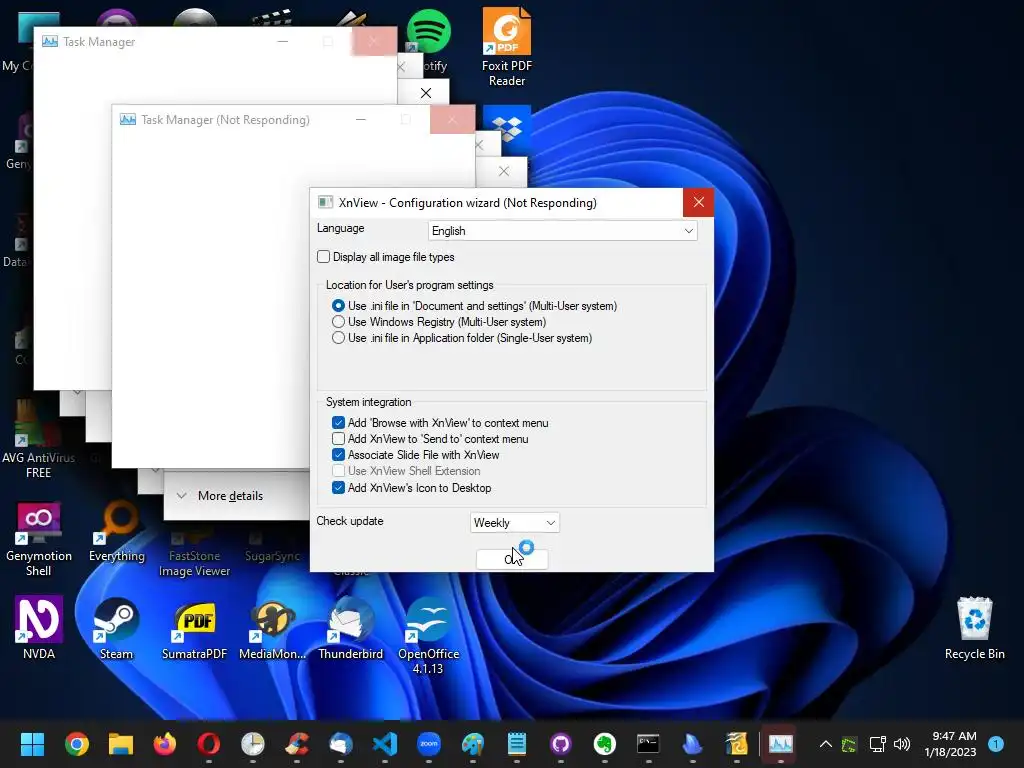Image resolution: width=1024 pixels, height=768 pixels.
Task: Uncheck 'Associate Slide File with XnView'
Action: pyautogui.click(x=338, y=455)
